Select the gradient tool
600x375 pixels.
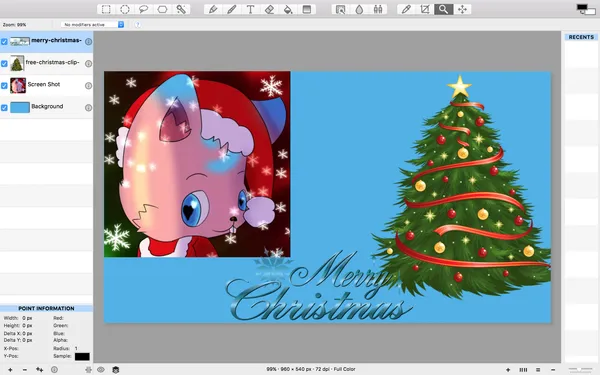pyautogui.click(x=307, y=9)
